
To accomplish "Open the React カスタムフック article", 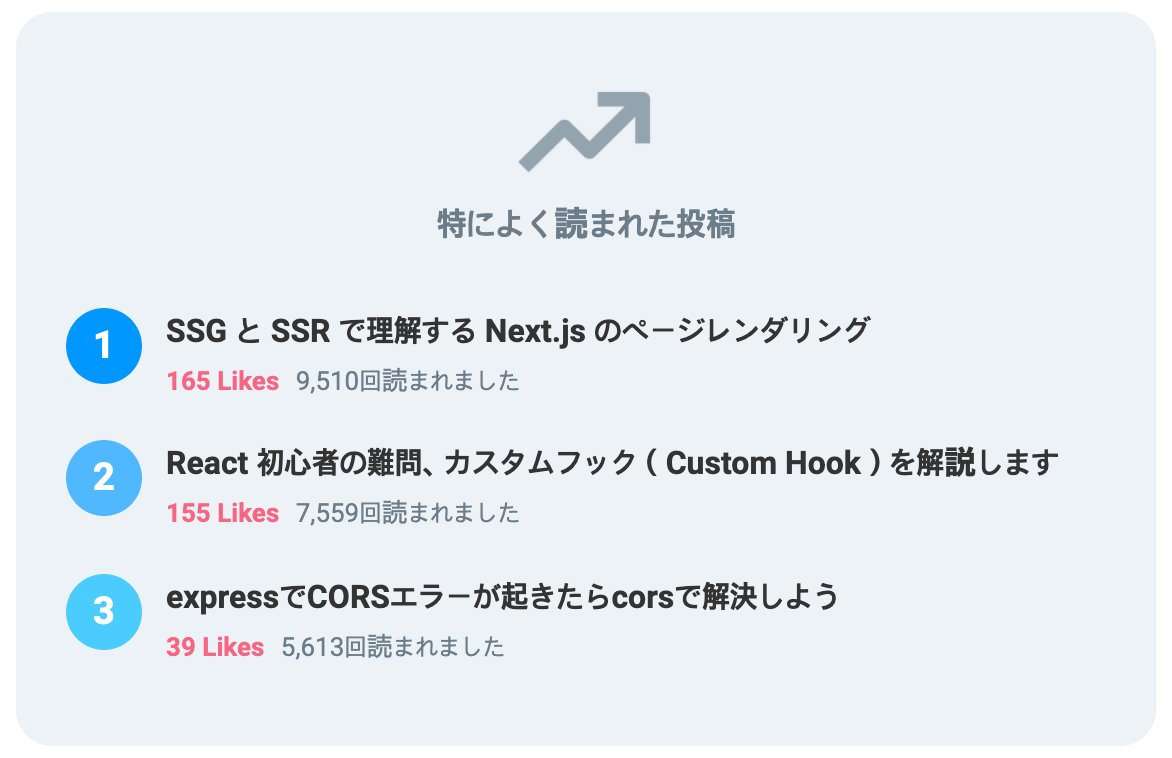I will coord(612,463).
